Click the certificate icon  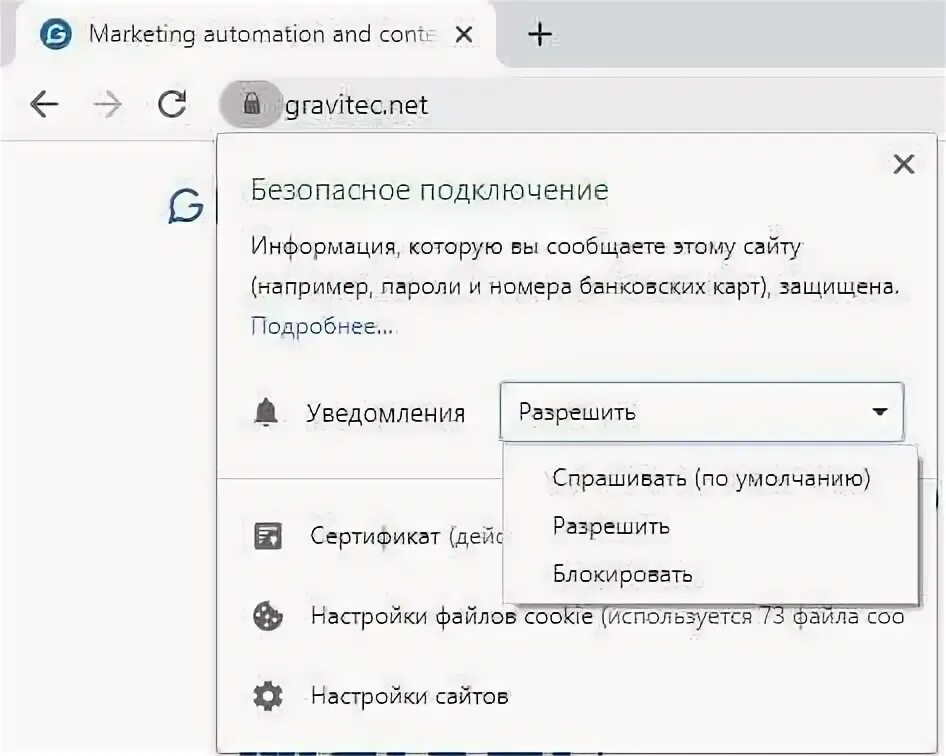[268, 536]
